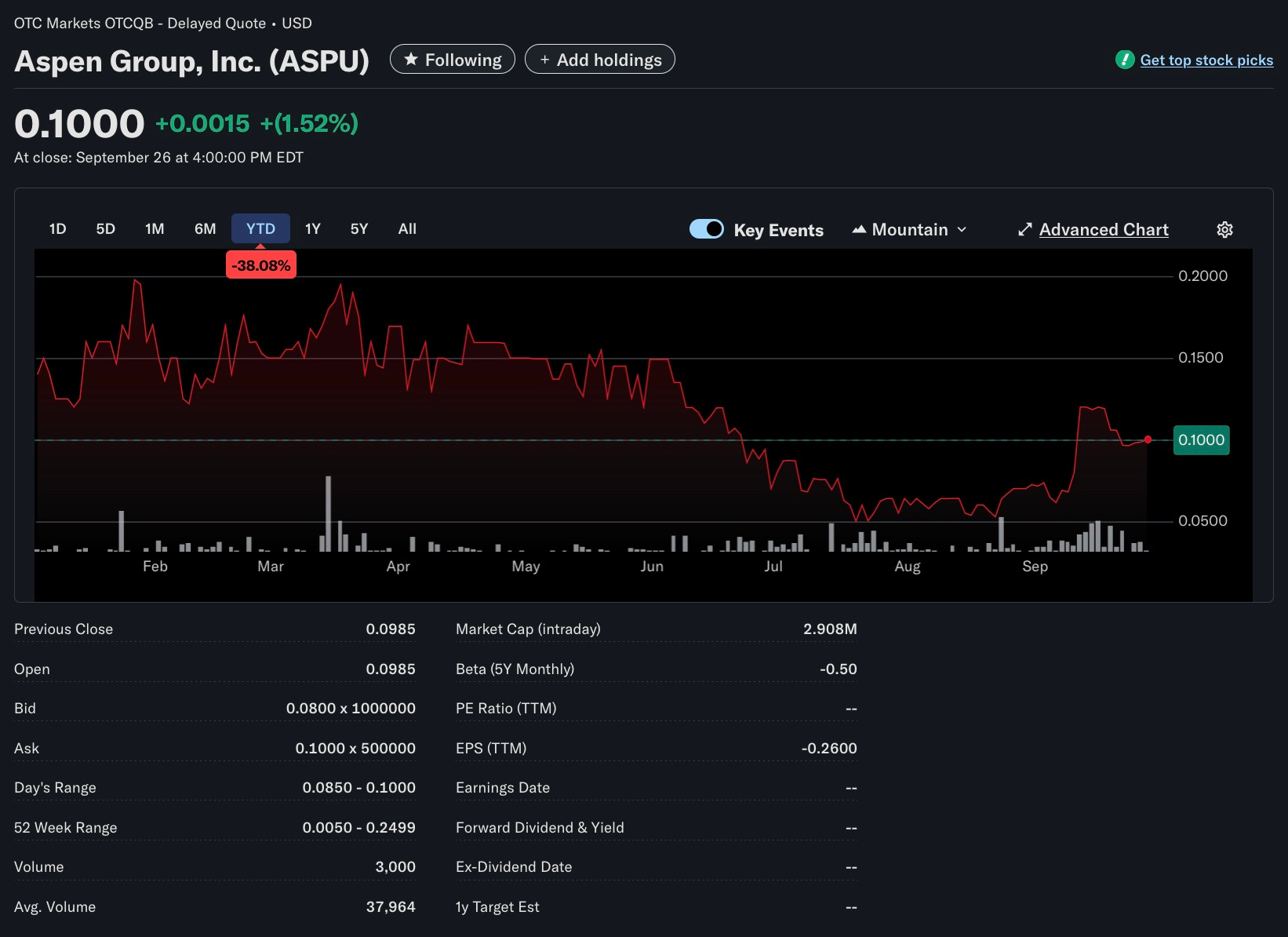Expand the Mountain chart type dropdown
The image size is (1288, 937).
point(910,229)
